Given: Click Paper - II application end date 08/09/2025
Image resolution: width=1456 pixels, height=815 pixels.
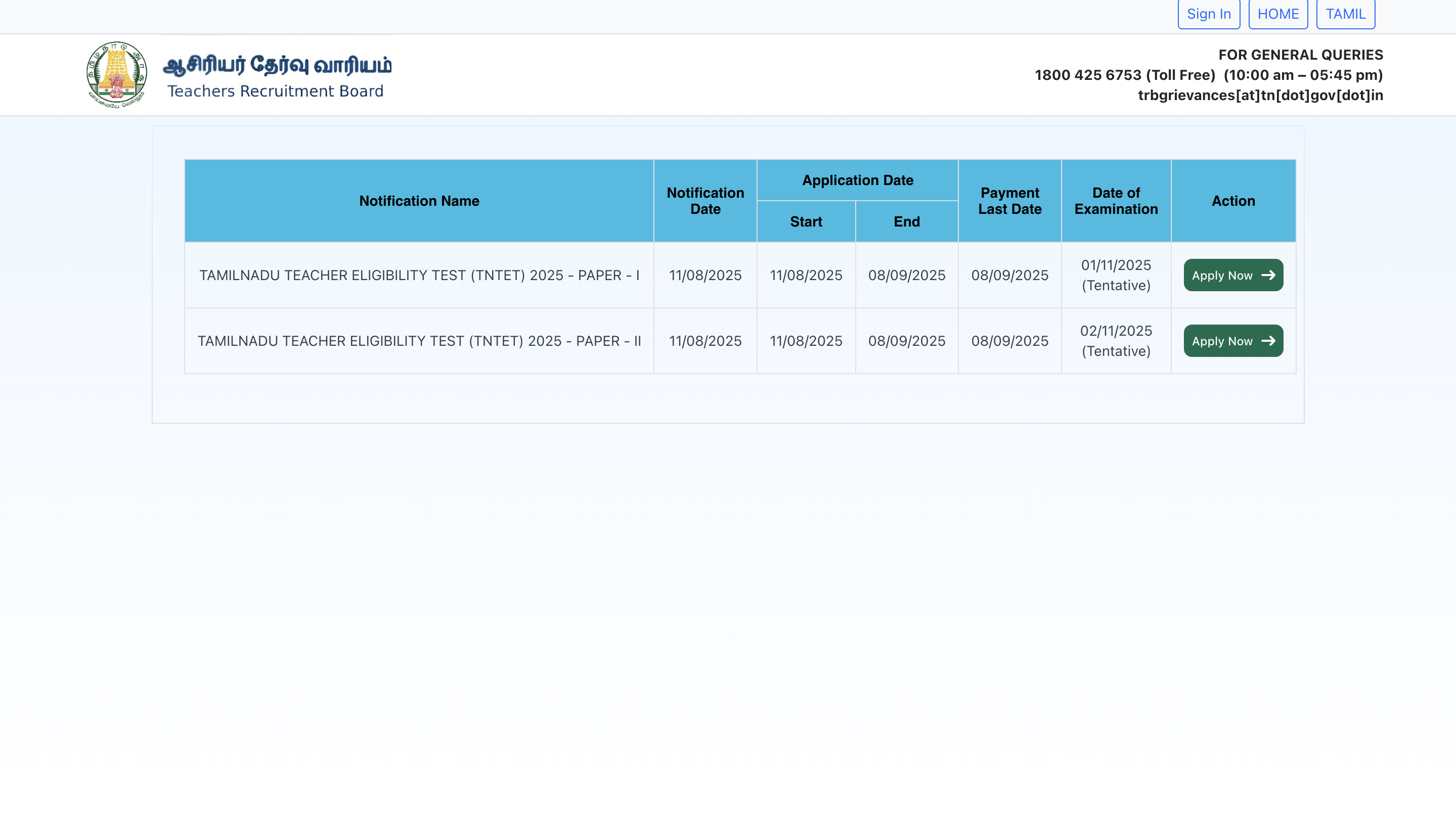Looking at the screenshot, I should pyautogui.click(x=907, y=341).
